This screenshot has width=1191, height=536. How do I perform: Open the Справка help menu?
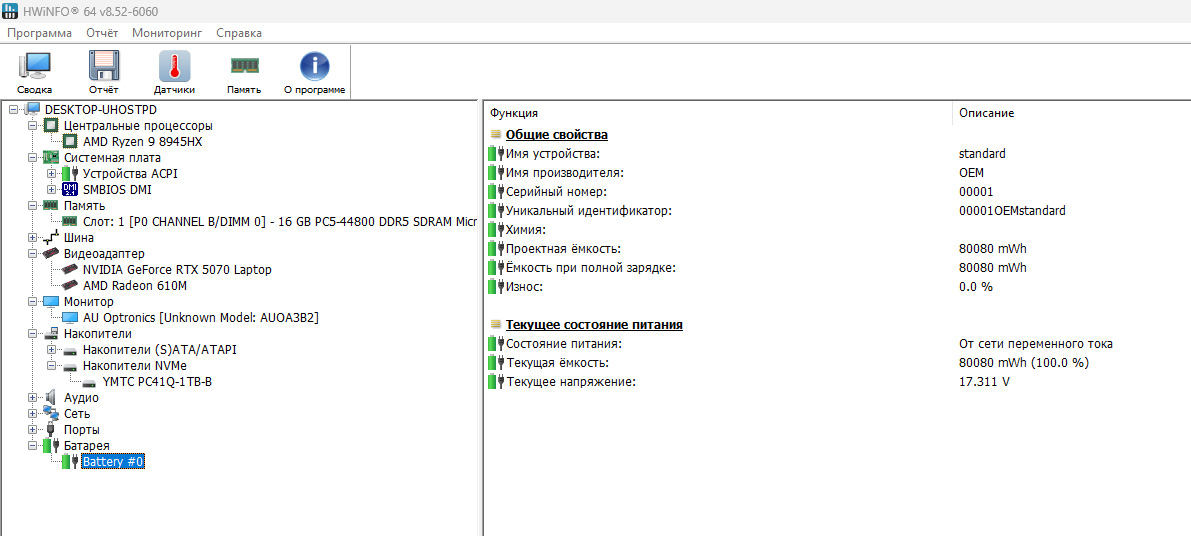coord(239,33)
